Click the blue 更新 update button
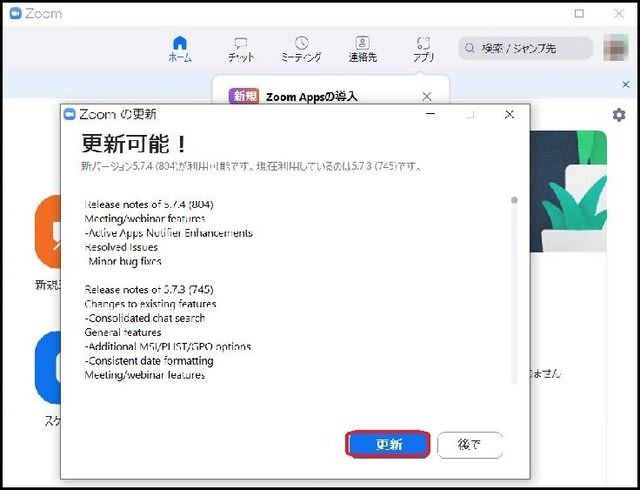Screen dimensions: 640x490 click(388, 444)
